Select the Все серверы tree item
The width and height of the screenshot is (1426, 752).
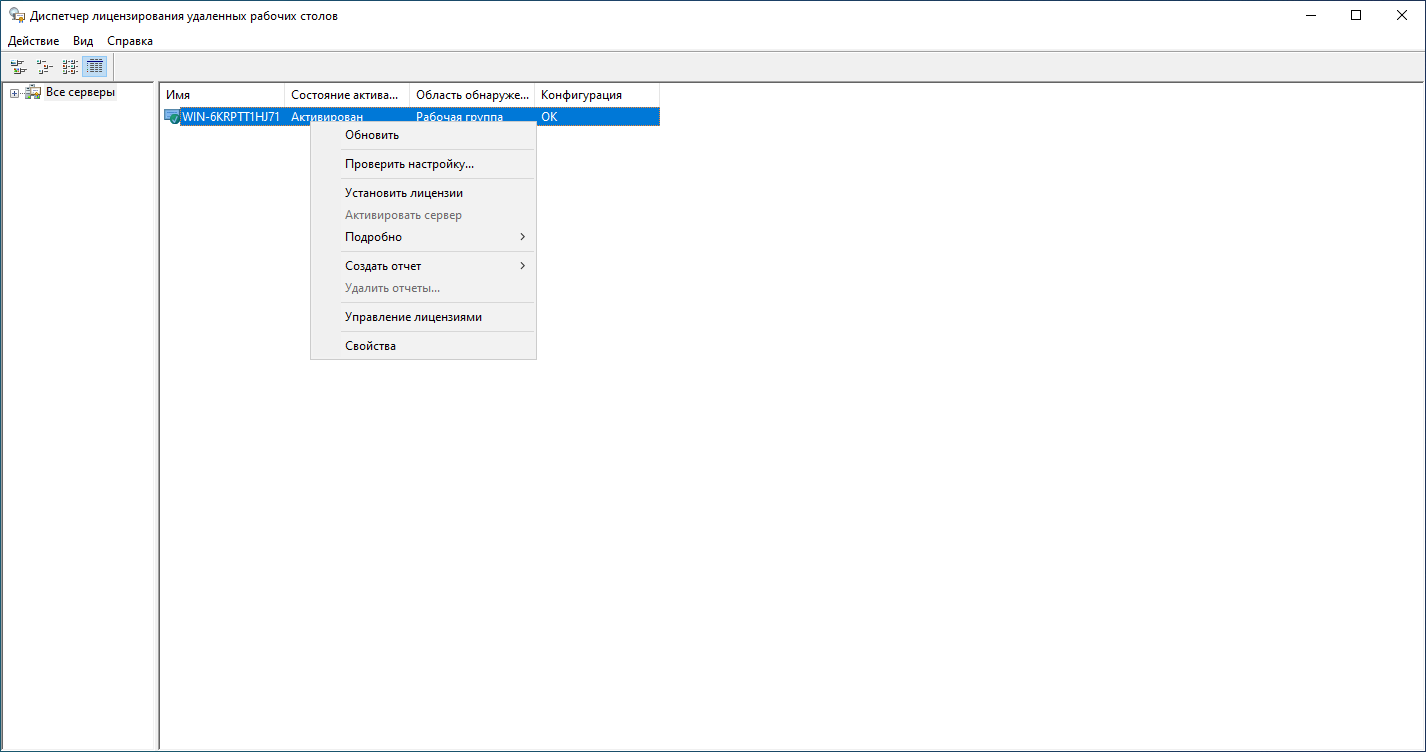point(80,93)
